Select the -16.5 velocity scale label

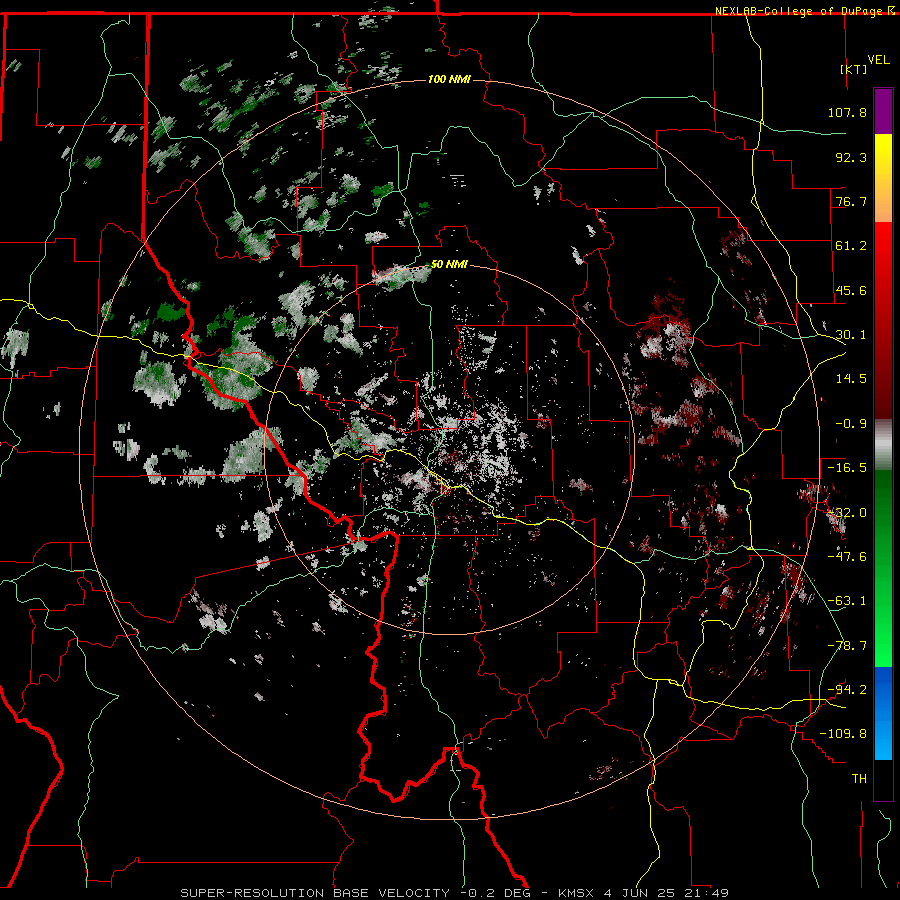pos(847,468)
